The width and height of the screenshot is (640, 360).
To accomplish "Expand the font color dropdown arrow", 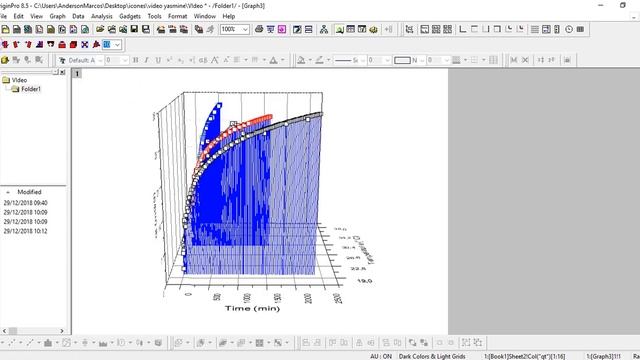I will pos(282,60).
